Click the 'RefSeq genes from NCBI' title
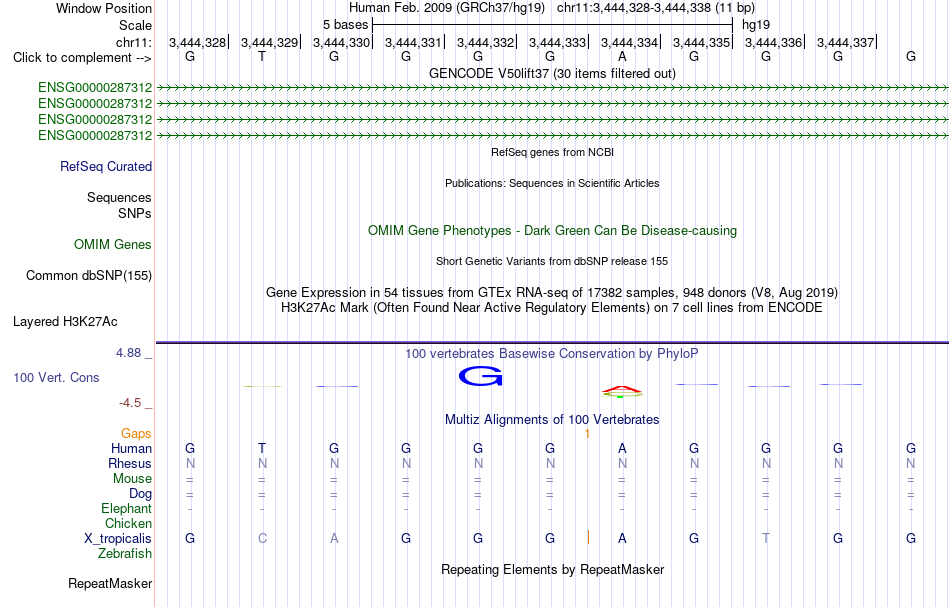950x607 pixels. click(552, 152)
